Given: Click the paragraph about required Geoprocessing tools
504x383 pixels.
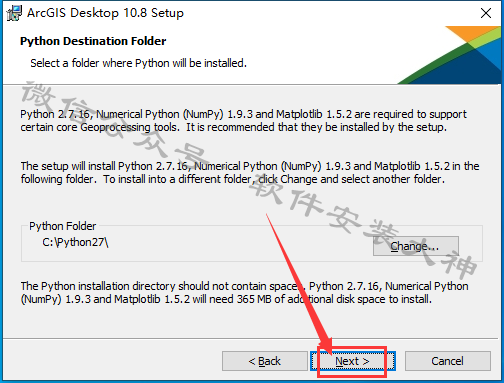Looking at the screenshot, I should (243, 121).
